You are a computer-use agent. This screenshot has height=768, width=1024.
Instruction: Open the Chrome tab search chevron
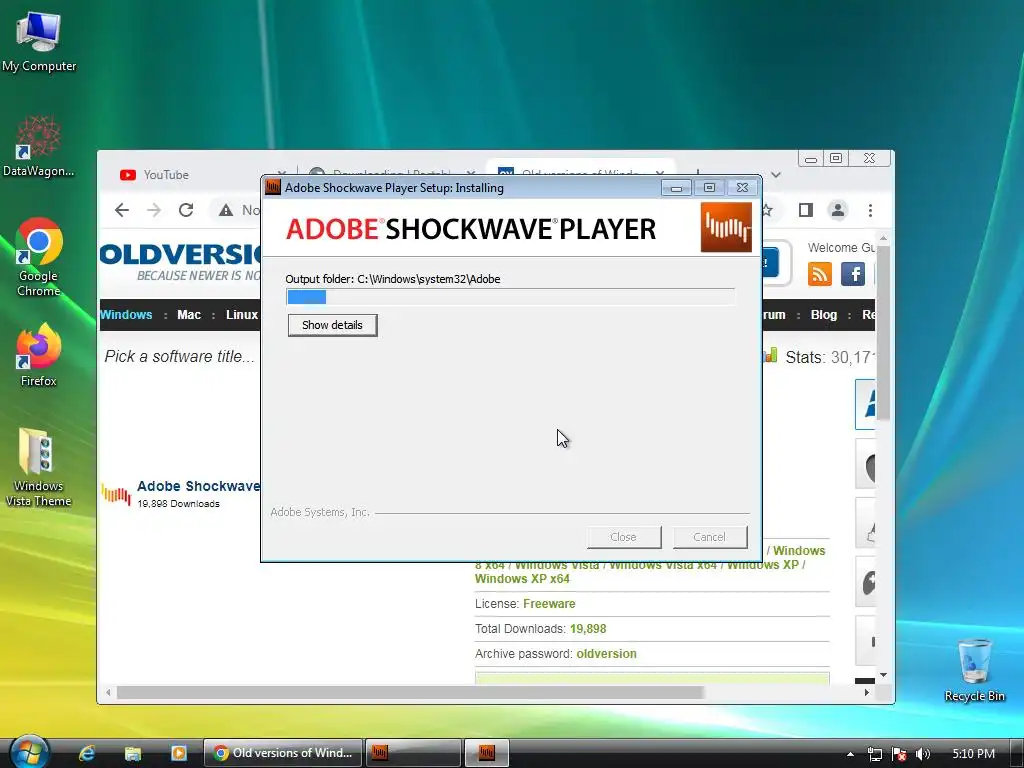coord(776,174)
